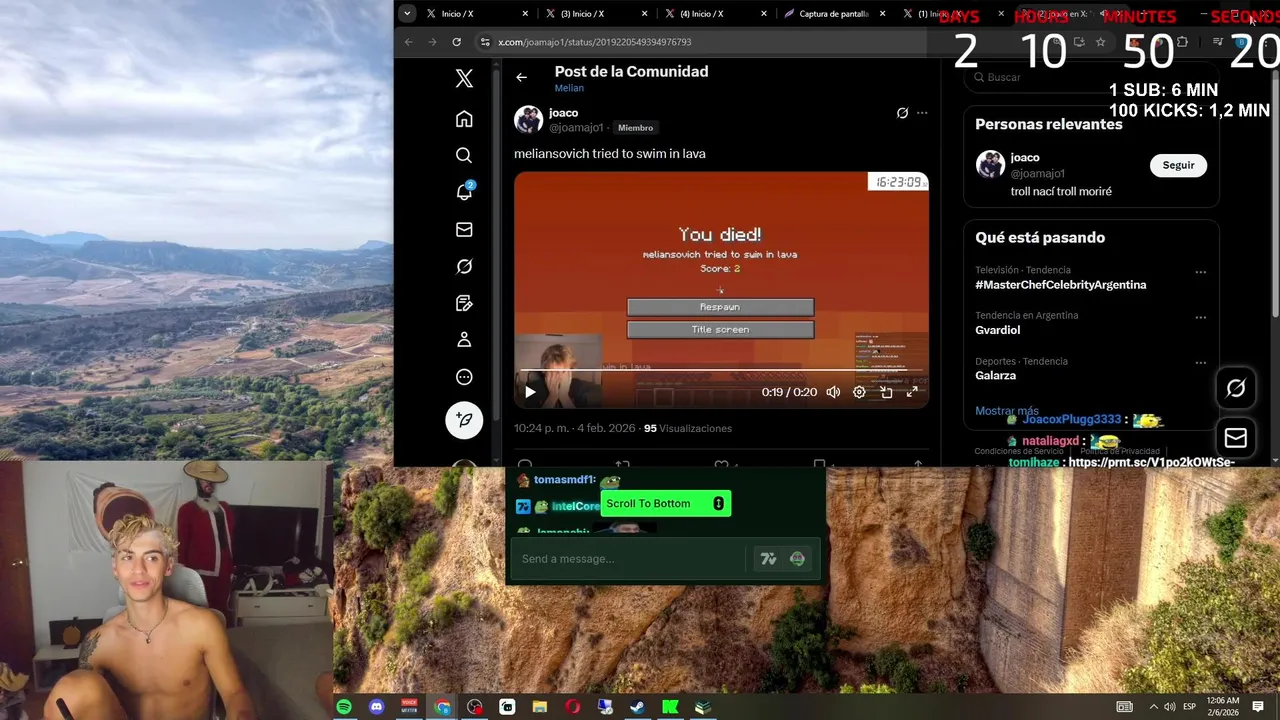Image resolution: width=1280 pixels, height=720 pixels.
Task: View site information icon in address bar
Action: [x=485, y=42]
